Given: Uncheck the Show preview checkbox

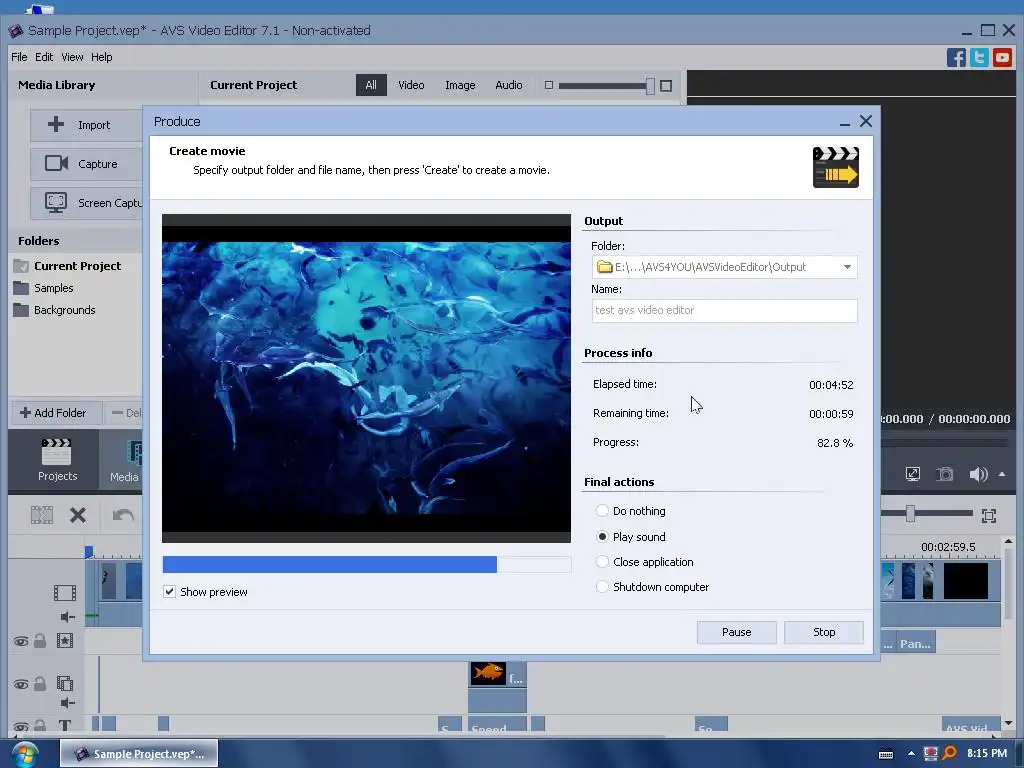Looking at the screenshot, I should point(169,592).
